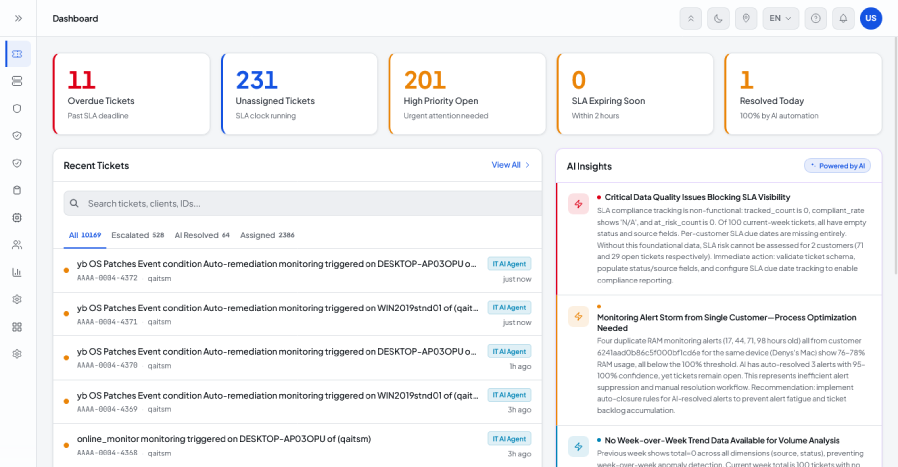Viewport: 898px width, 467px height.
Task: Toggle dark mode with the moon icon
Action: [718, 18]
